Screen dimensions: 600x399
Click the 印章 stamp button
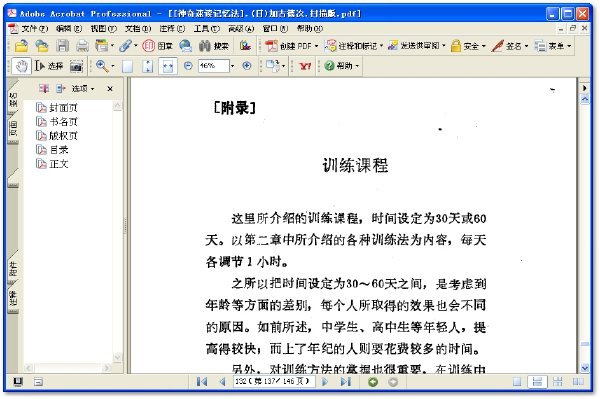[x=157, y=46]
